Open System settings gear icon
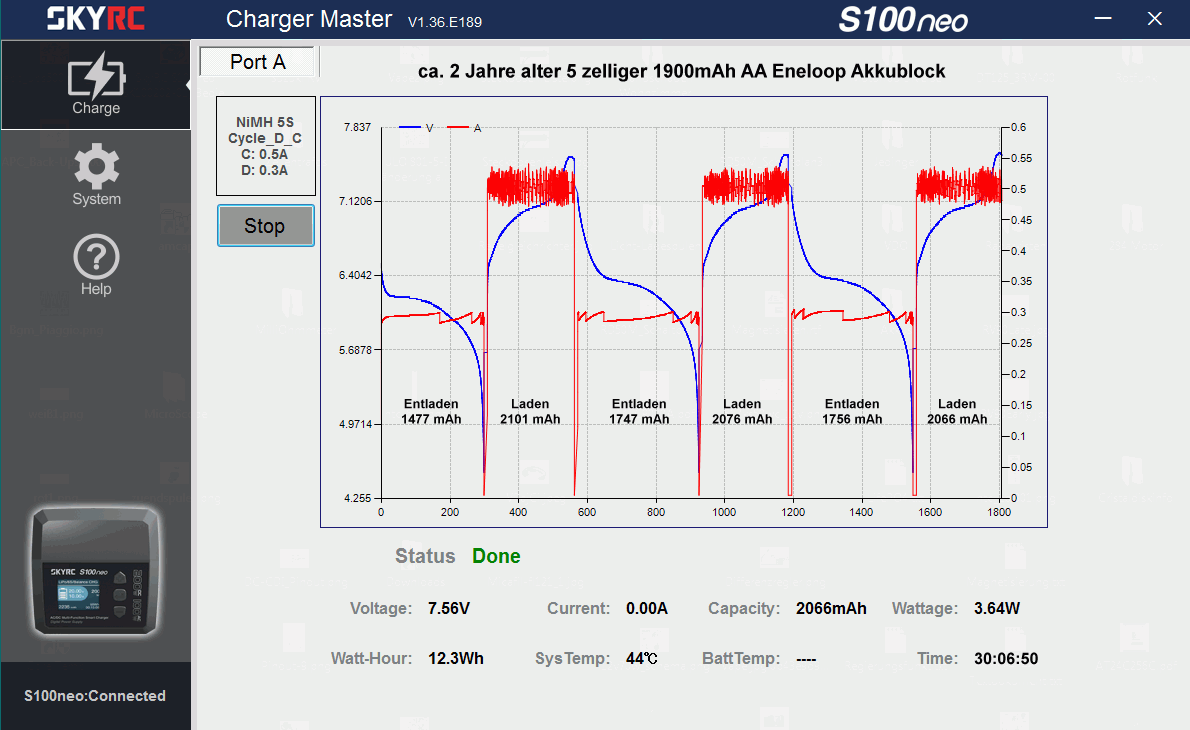 click(x=96, y=172)
